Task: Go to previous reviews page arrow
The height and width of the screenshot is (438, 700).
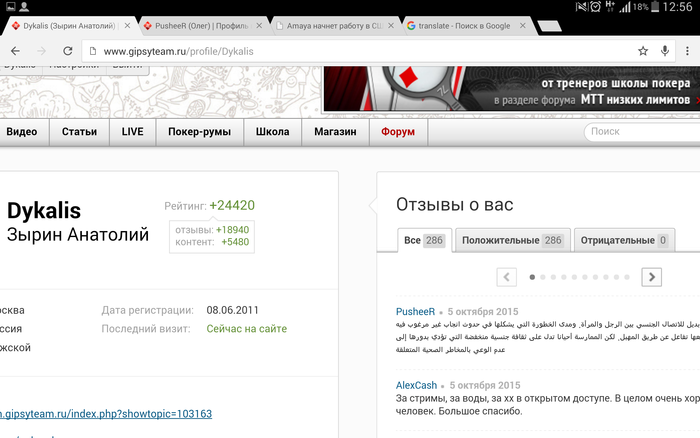Action: pyautogui.click(x=507, y=277)
